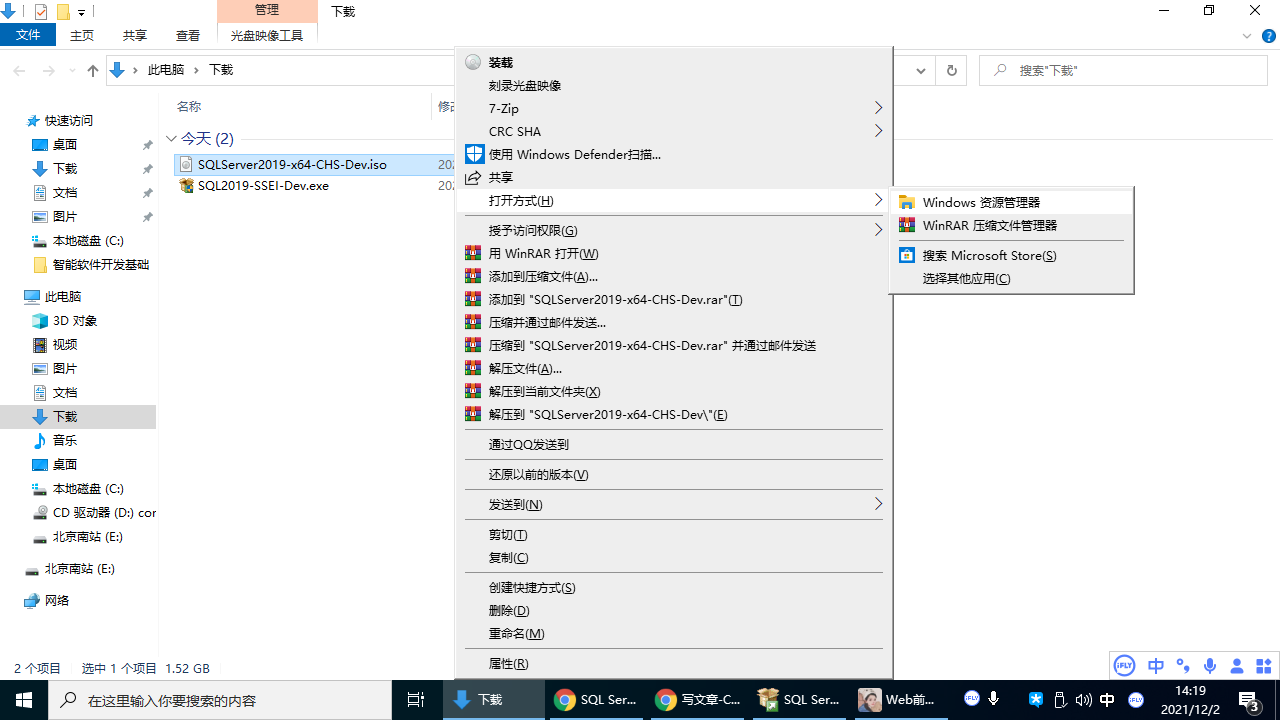1280x720 pixels.
Task: Click the taskbar search box
Action: 220,700
